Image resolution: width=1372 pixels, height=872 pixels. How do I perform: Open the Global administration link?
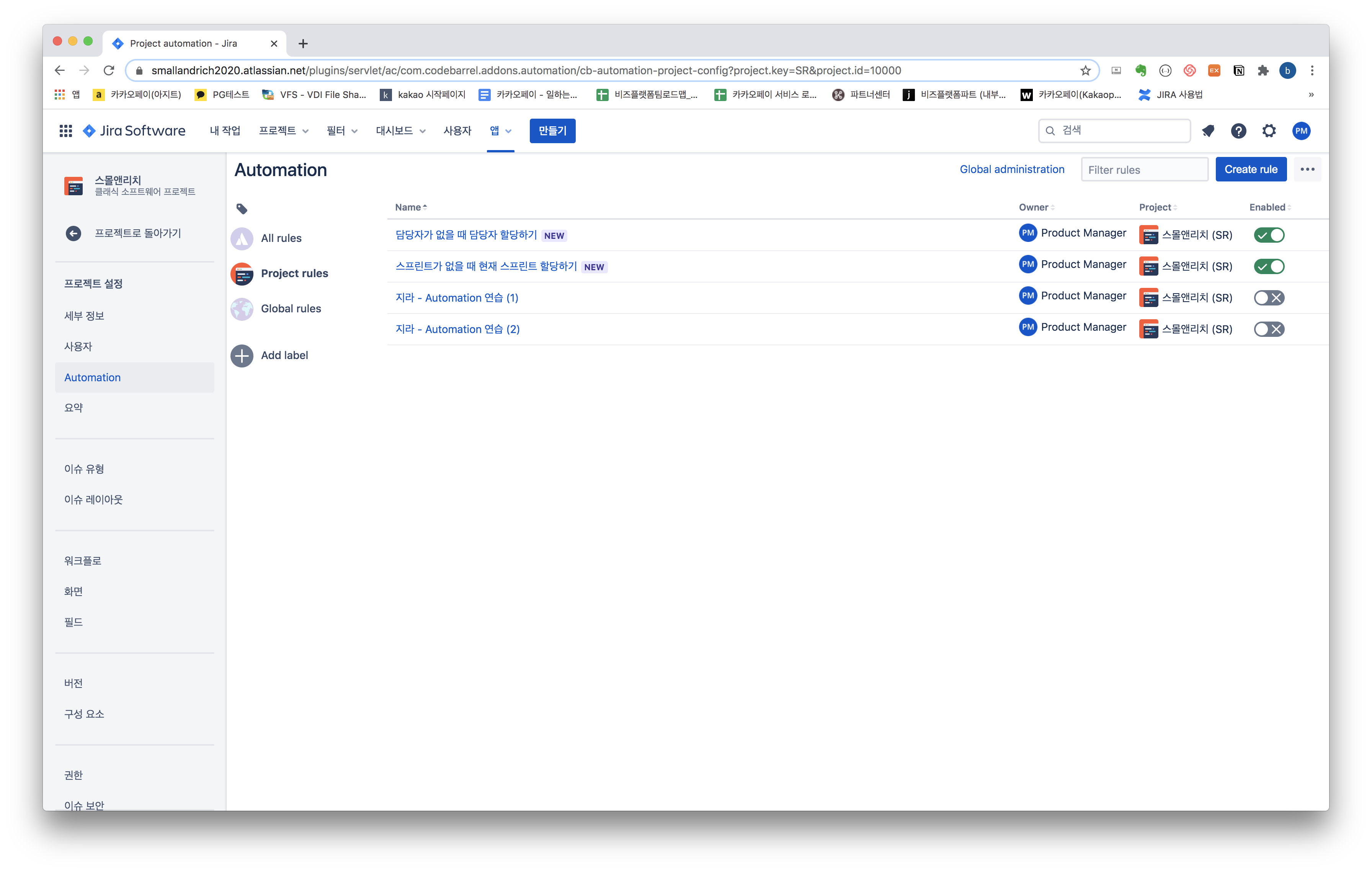[x=1012, y=170]
